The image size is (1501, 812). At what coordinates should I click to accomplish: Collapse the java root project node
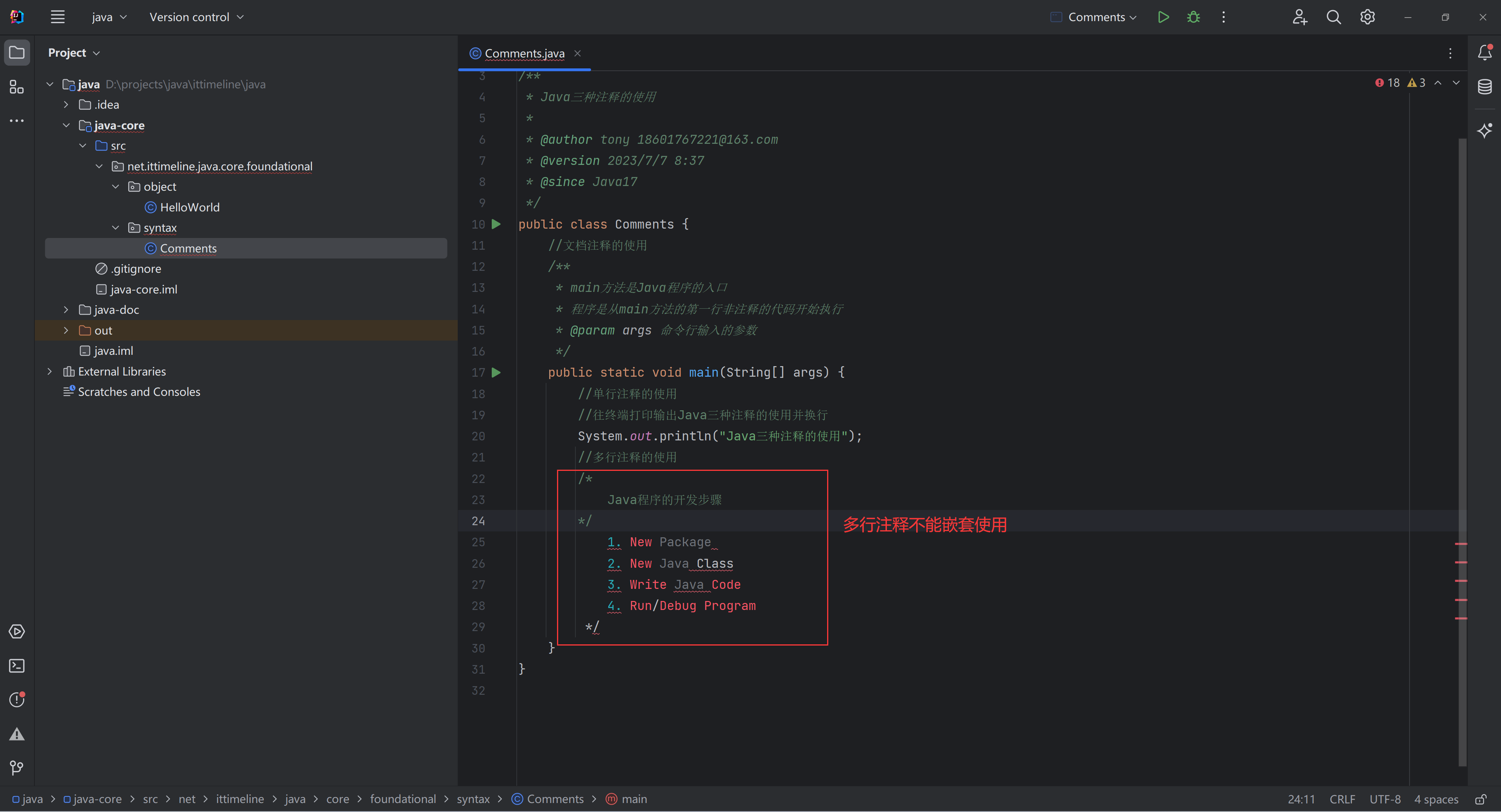coord(50,84)
